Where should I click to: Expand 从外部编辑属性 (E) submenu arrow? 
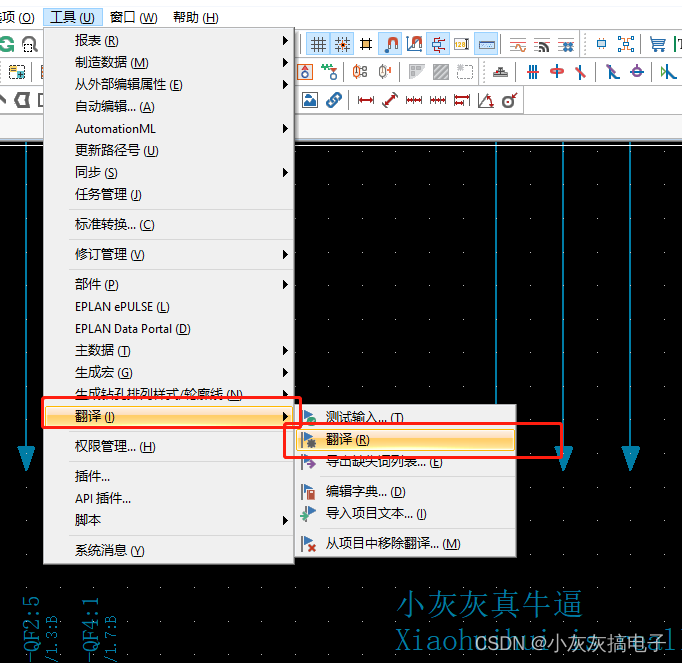tap(285, 84)
